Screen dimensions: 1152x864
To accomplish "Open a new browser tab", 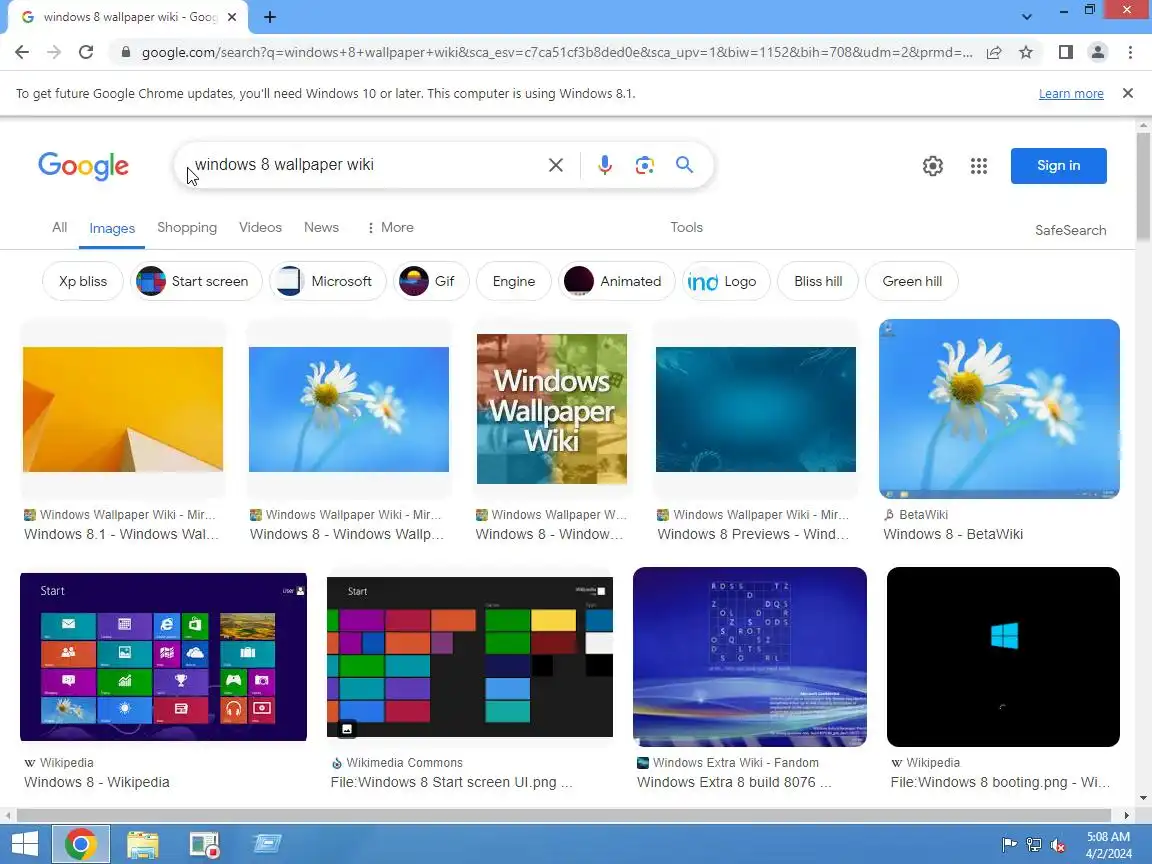I will [270, 17].
